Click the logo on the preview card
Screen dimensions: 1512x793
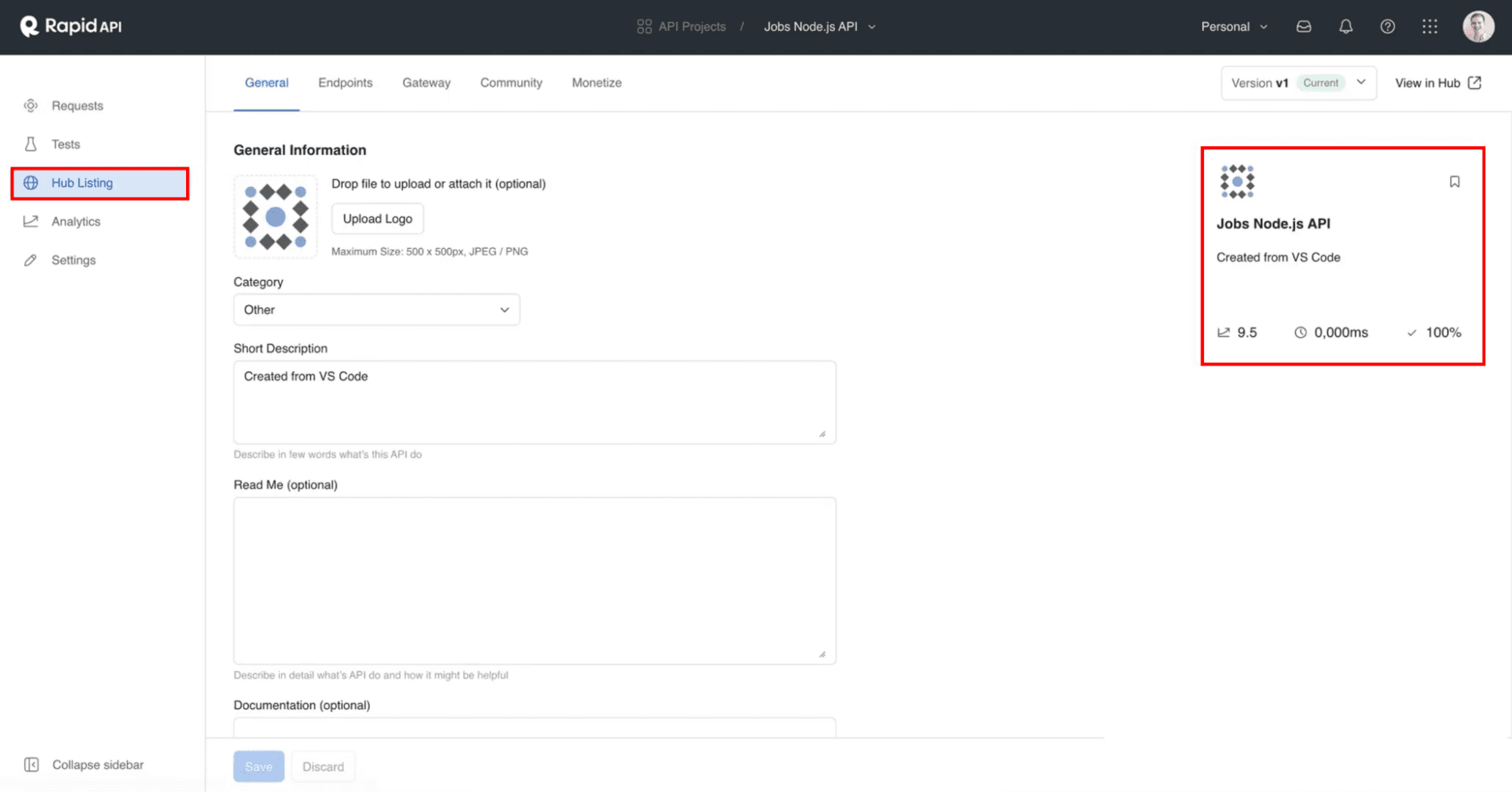[x=1237, y=182]
